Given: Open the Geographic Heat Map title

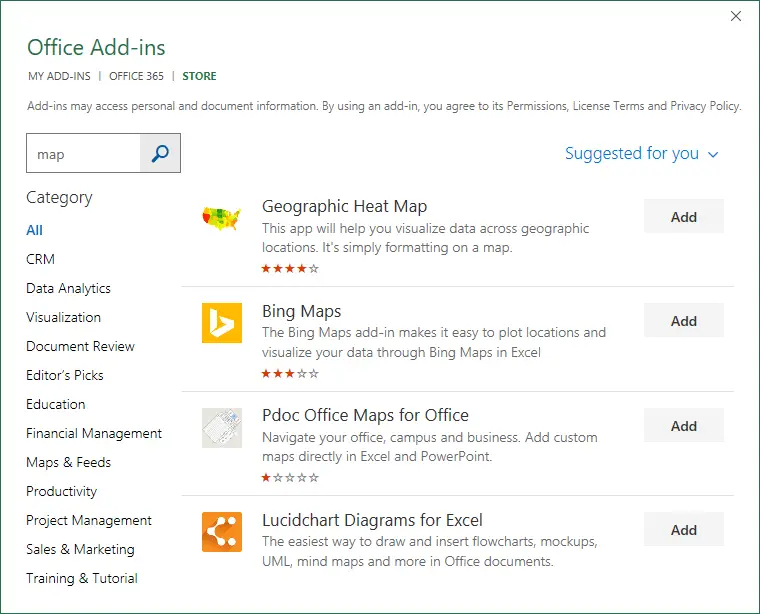Looking at the screenshot, I should pos(344,206).
